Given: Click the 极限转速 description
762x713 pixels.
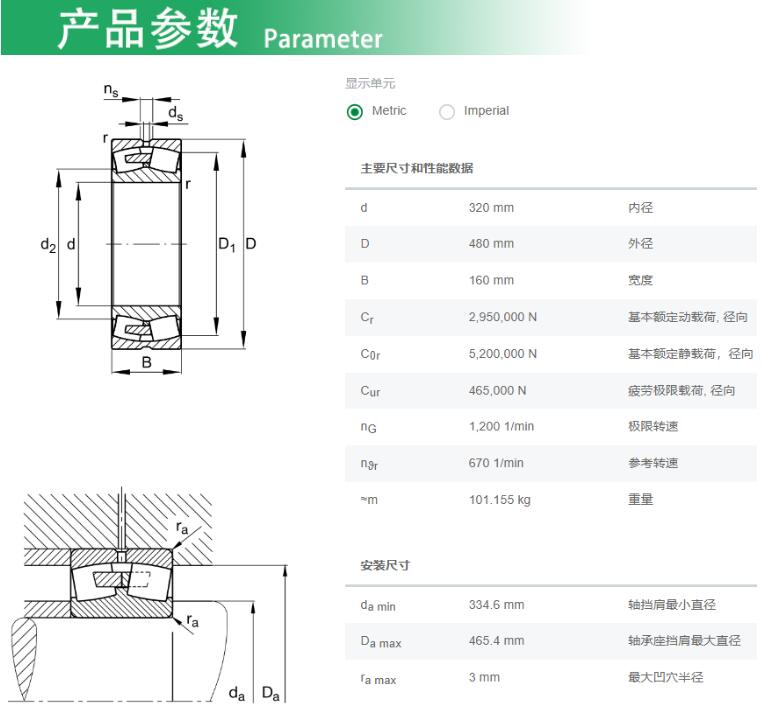Looking at the screenshot, I should 653,426.
